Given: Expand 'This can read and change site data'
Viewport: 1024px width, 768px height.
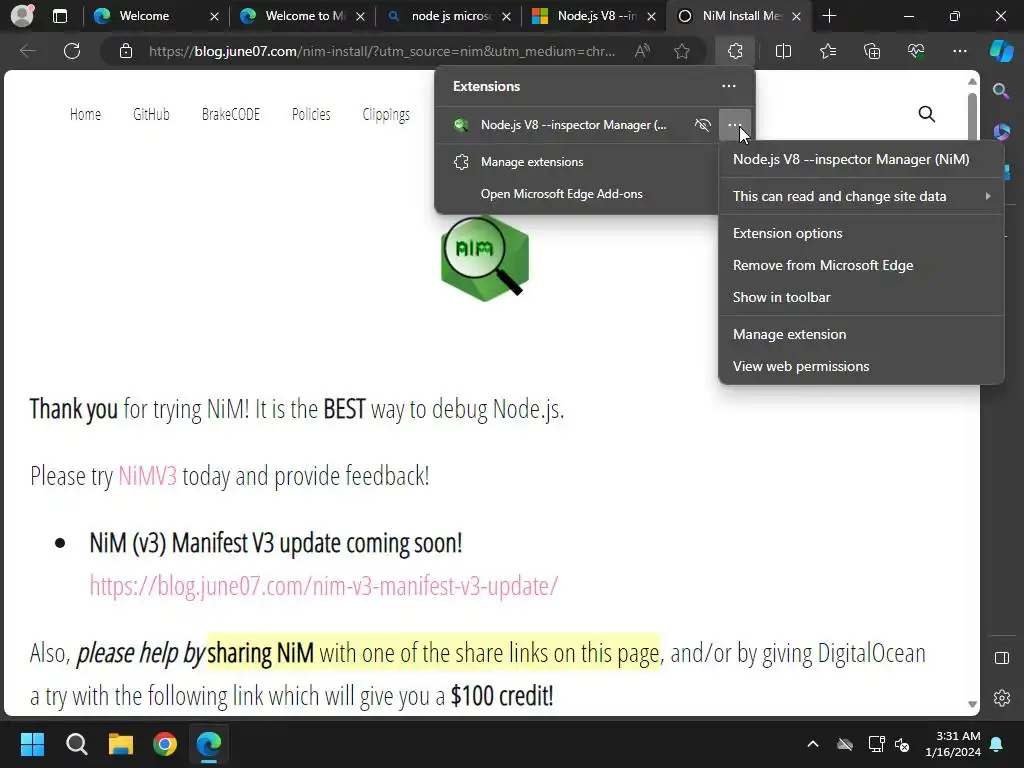Looking at the screenshot, I should (x=861, y=197).
